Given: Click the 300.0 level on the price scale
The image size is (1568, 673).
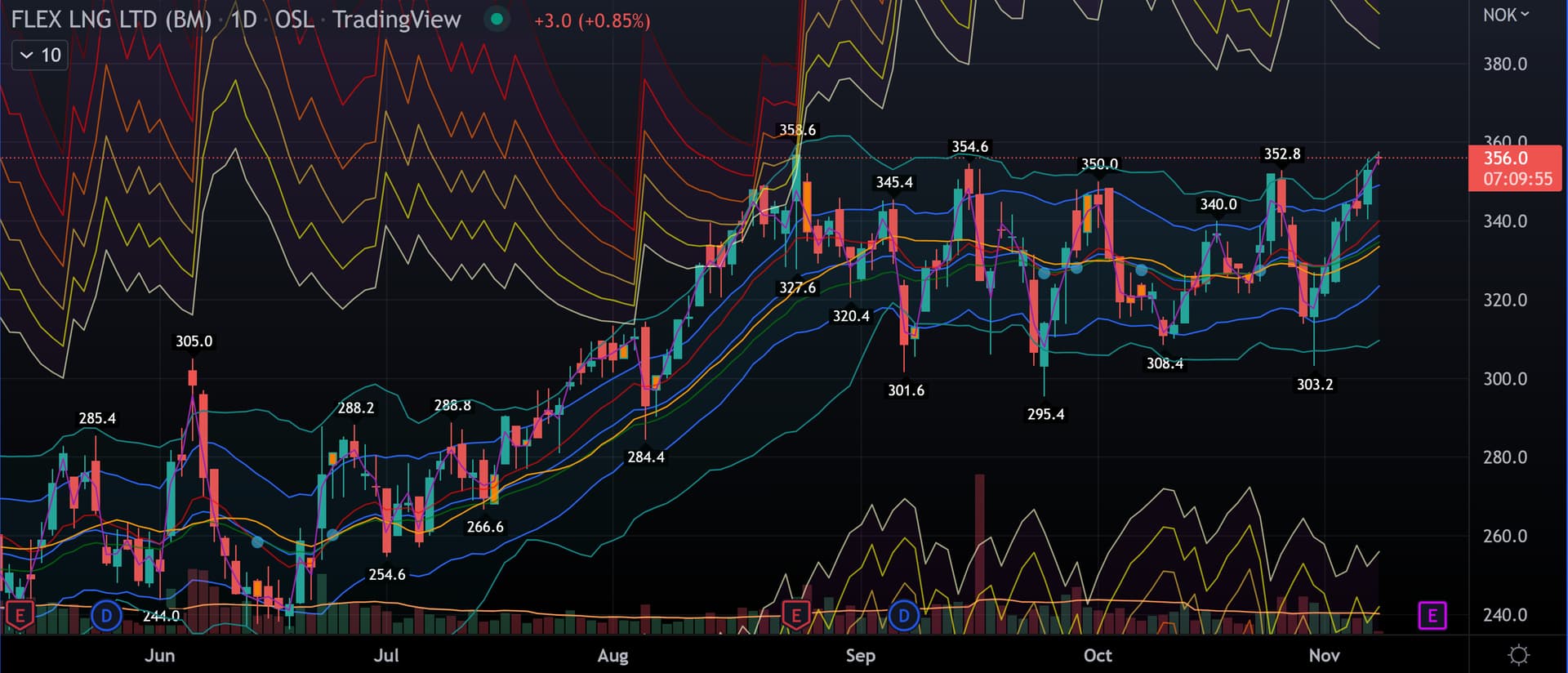Looking at the screenshot, I should coord(1504,379).
